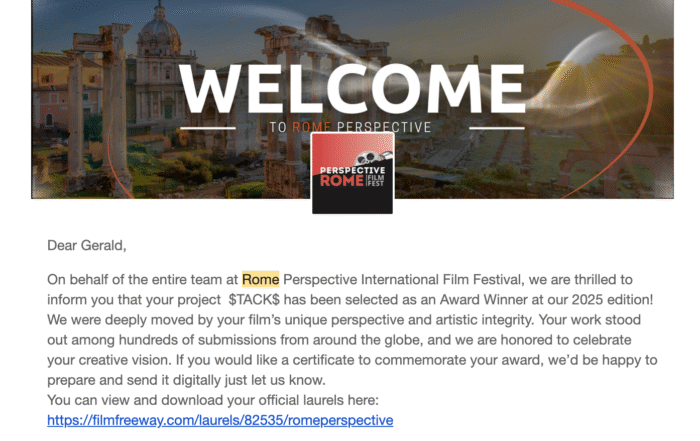Screen dimensions: 700x441
Task: Click the phrase "Award Winner at our 2025 edition!"
Action: click(x=546, y=300)
